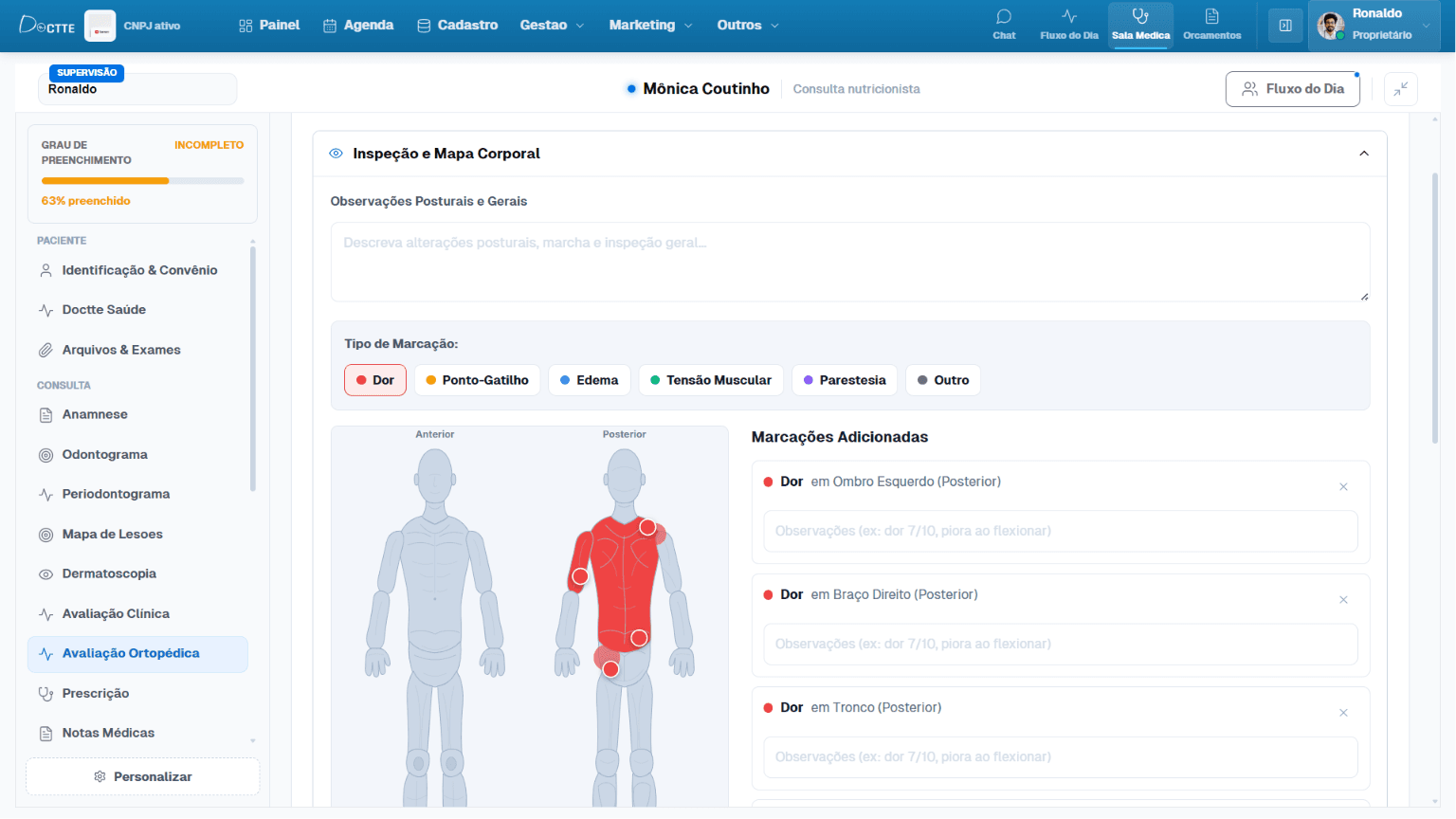Click the fullscreen collapse arrows icon
Image resolution: width=1456 pixels, height=819 pixels.
[1401, 89]
